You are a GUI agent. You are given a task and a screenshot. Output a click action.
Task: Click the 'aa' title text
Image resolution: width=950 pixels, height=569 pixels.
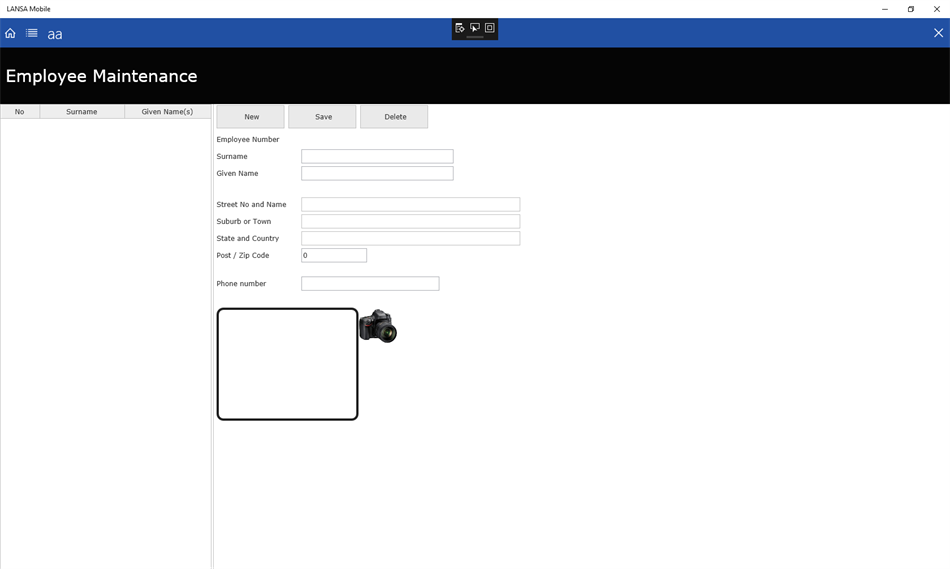(x=55, y=35)
